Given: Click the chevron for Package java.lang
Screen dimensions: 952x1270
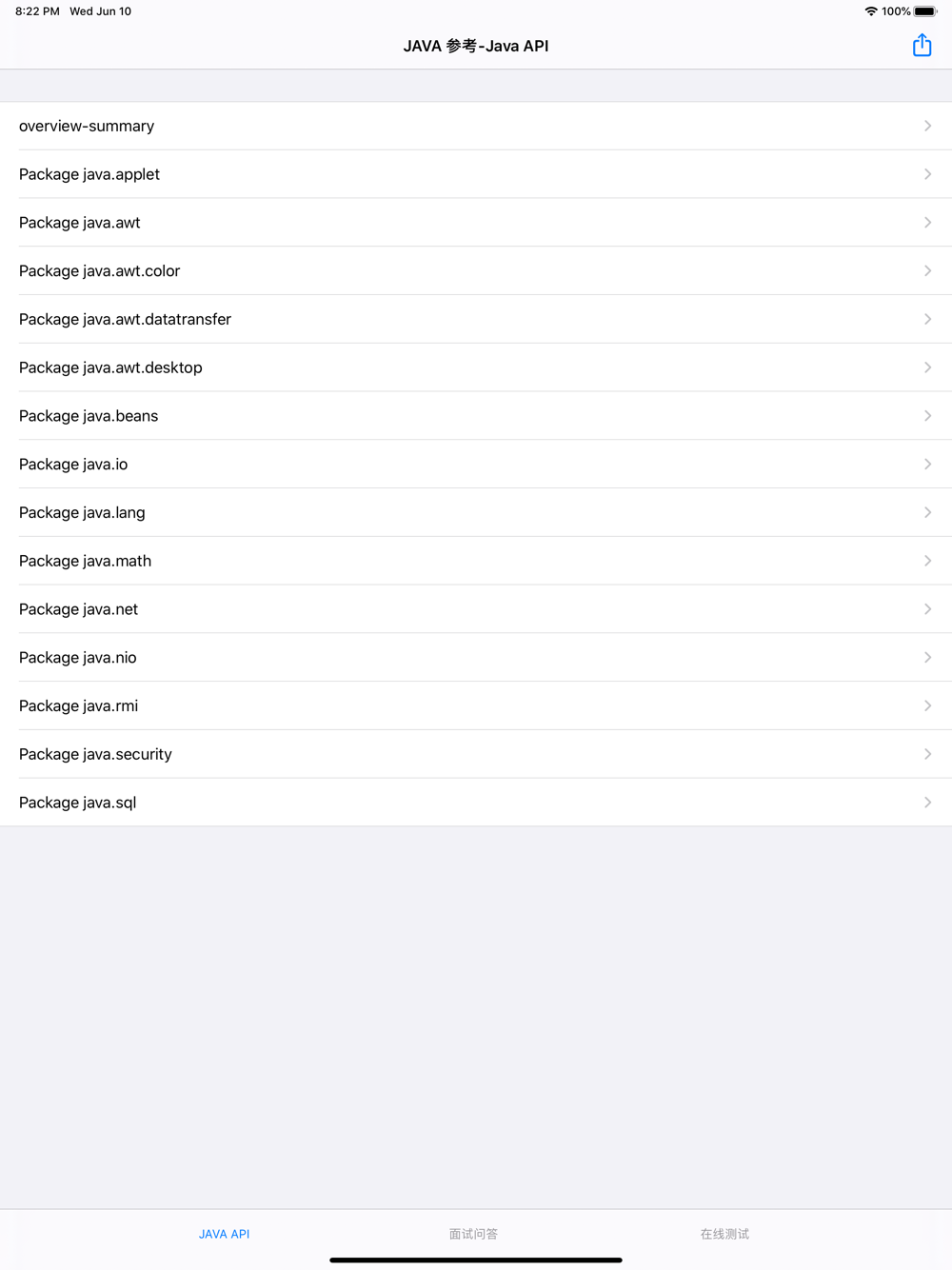Looking at the screenshot, I should click(927, 512).
